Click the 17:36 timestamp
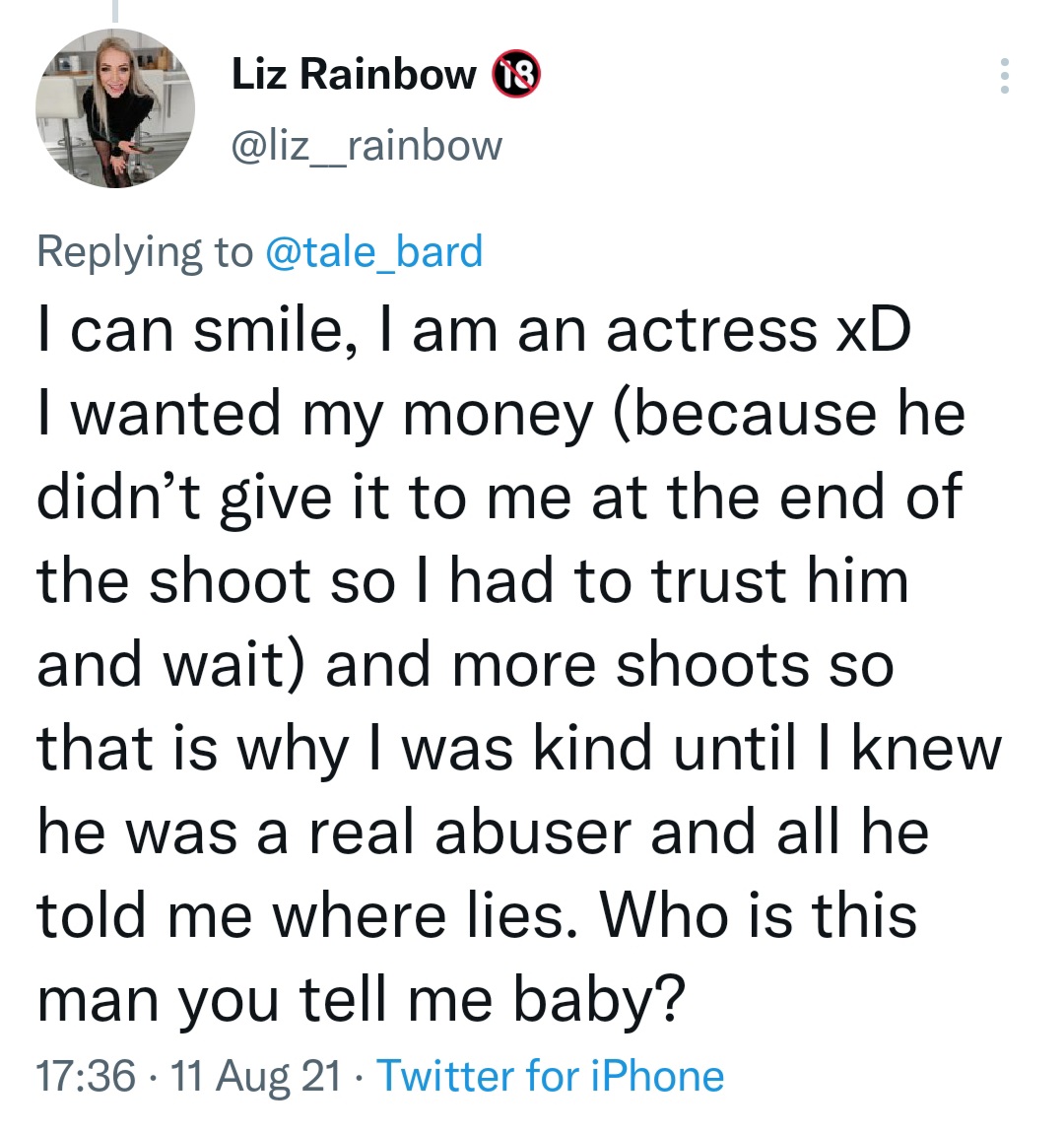The width and height of the screenshot is (1064, 1134). tap(85, 1075)
